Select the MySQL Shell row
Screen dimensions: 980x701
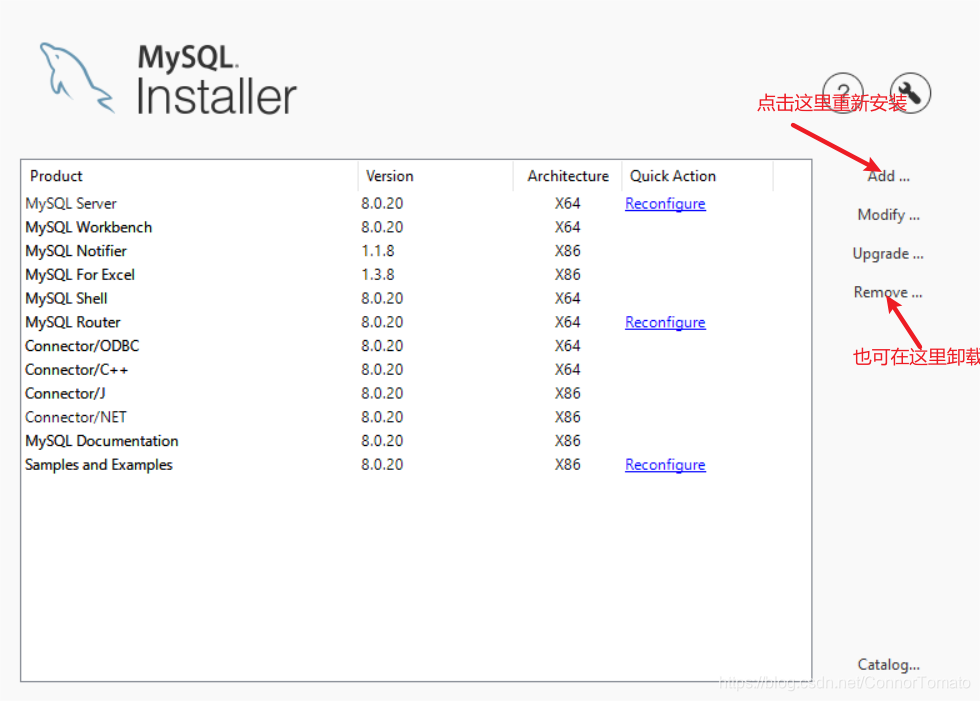click(x=416, y=299)
